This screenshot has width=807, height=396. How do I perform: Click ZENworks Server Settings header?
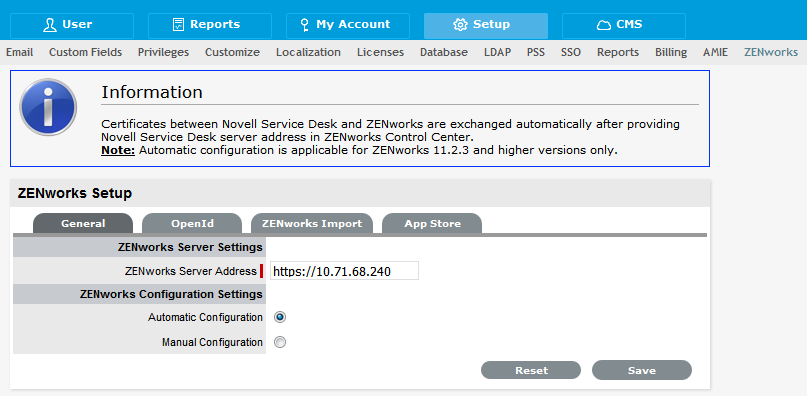click(x=190, y=247)
